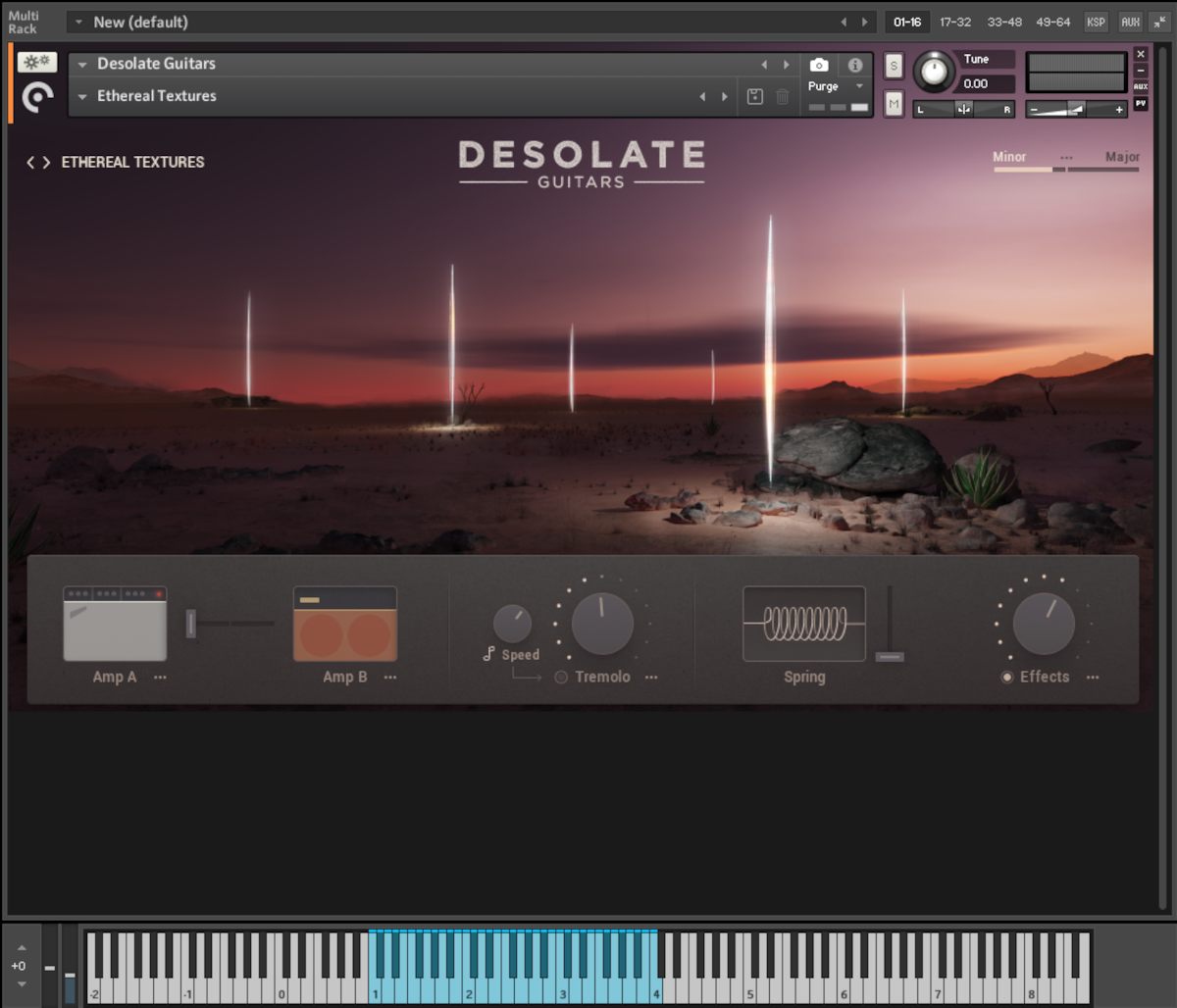Viewport: 1177px width, 1008px height.
Task: Click the Minor label of the key slider
Action: coord(1009,157)
